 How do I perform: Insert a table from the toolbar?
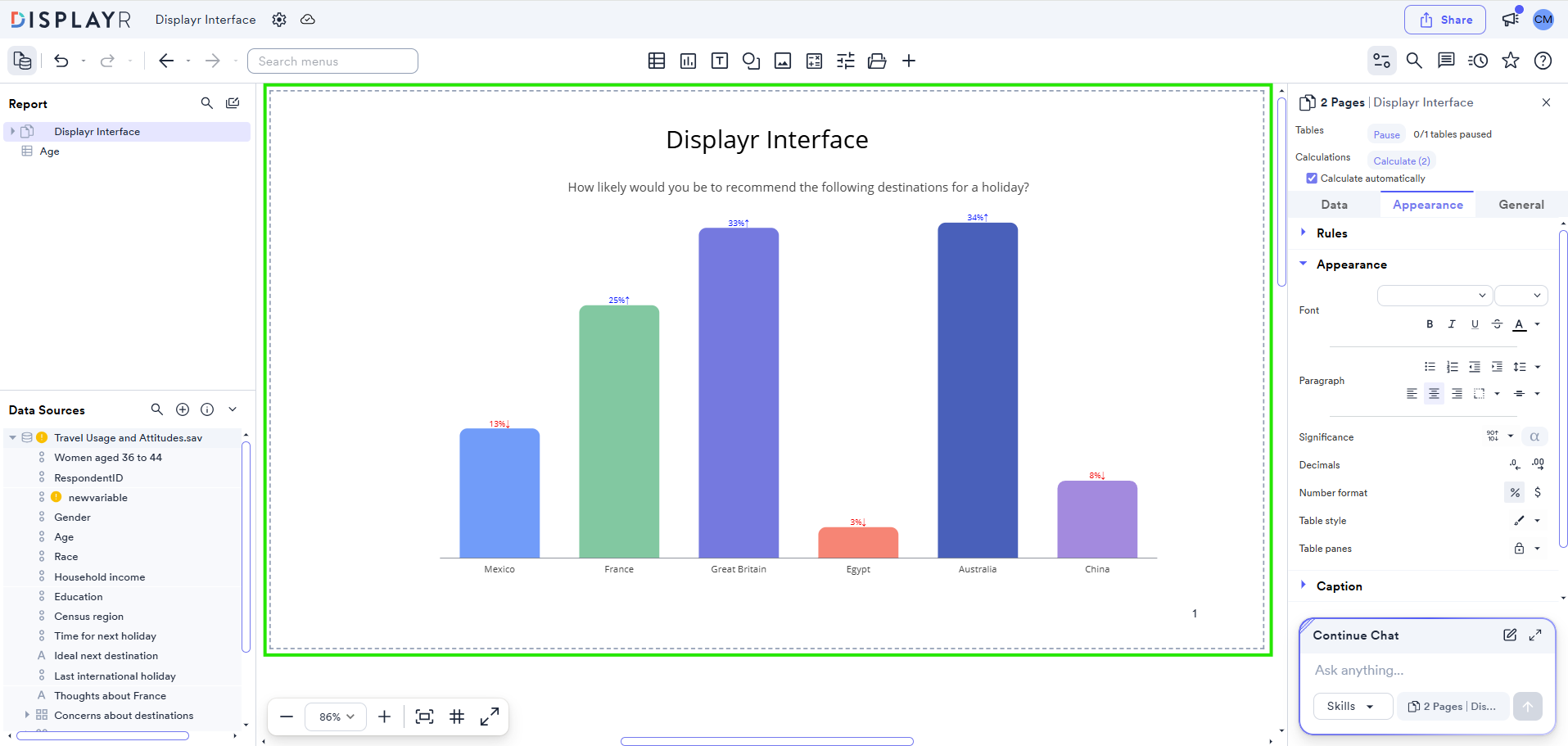pyautogui.click(x=657, y=61)
